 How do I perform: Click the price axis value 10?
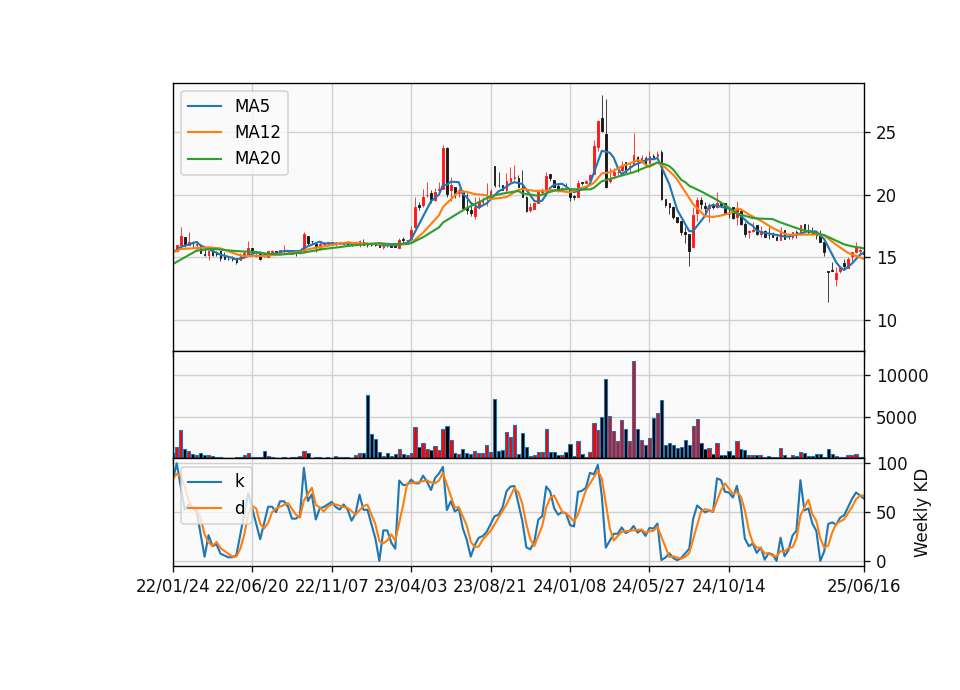click(x=886, y=321)
